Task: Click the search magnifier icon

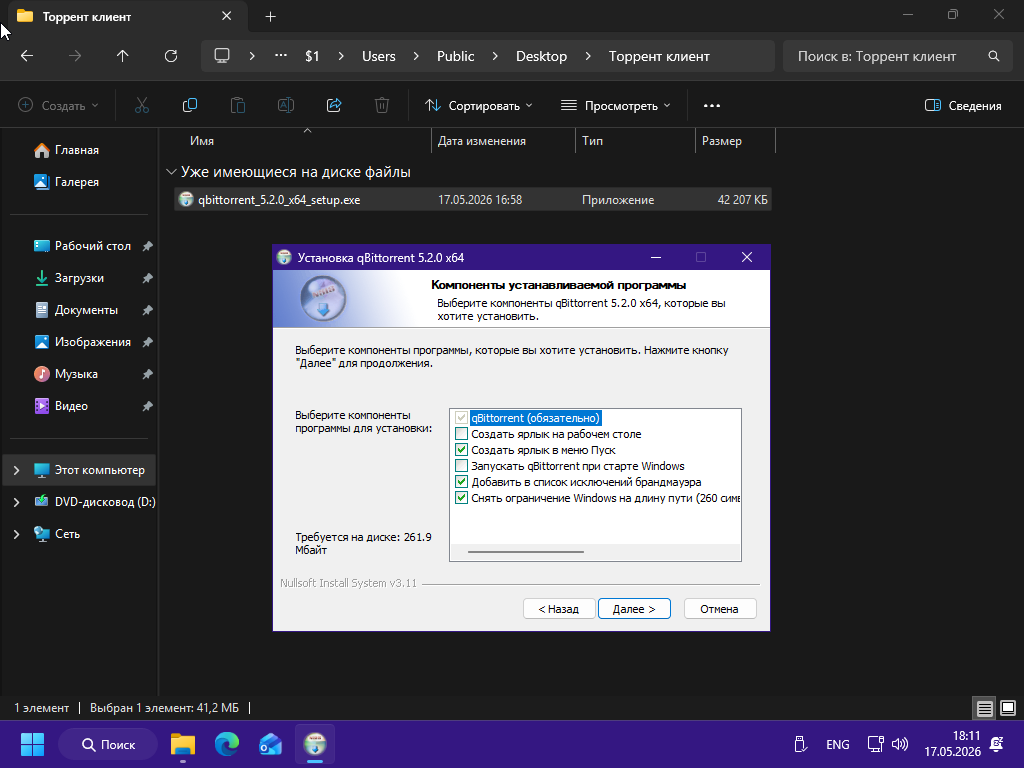Action: [x=994, y=56]
